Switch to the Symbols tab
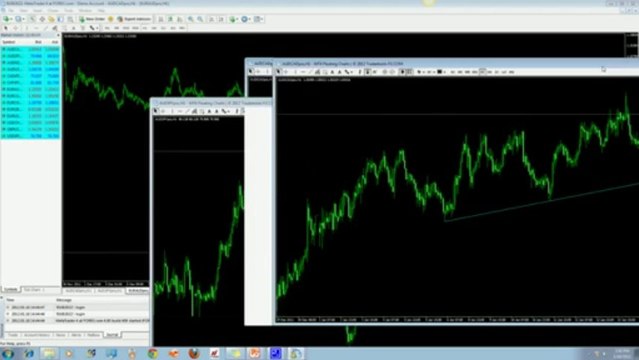This screenshot has height=360, width=639. (11, 289)
